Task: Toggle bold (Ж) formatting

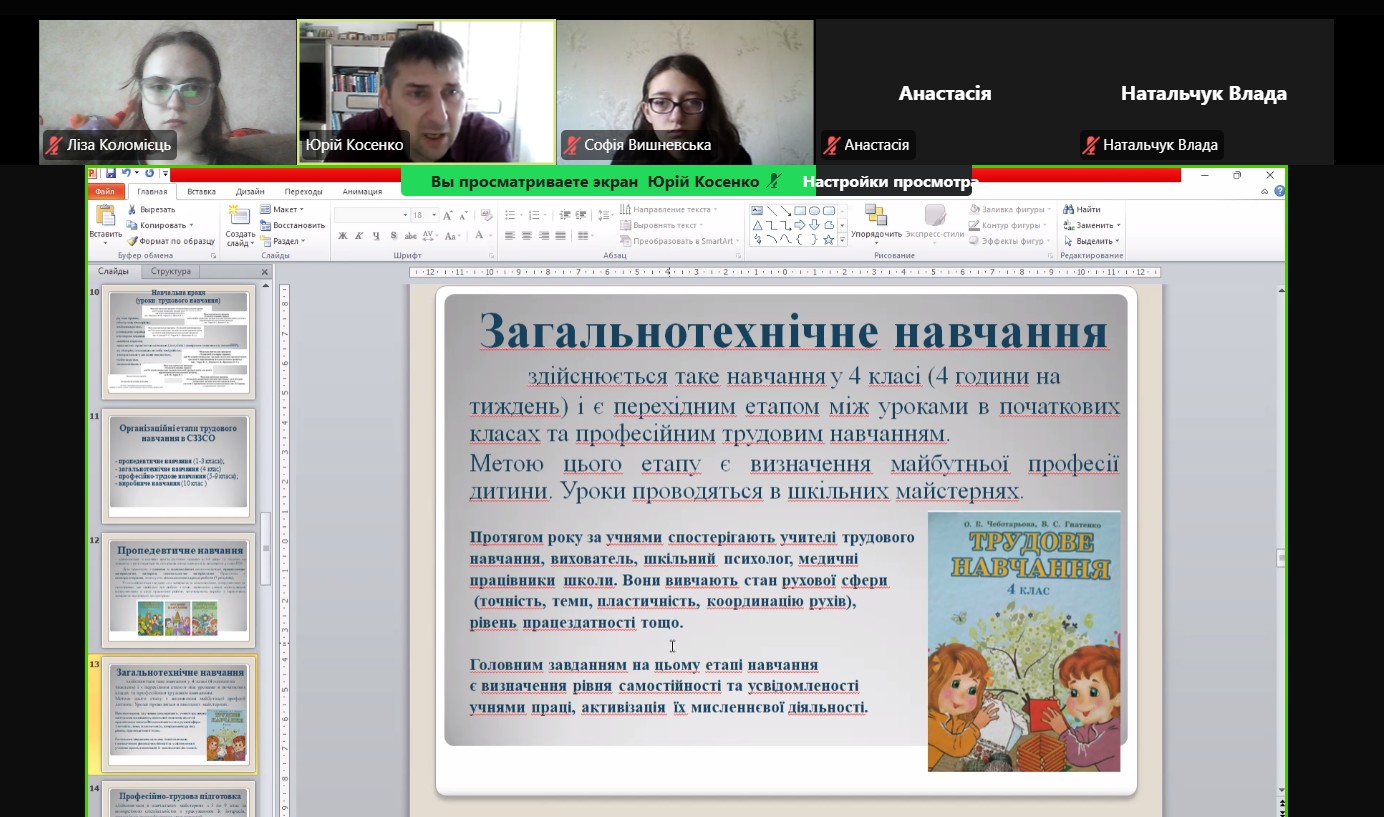Action: [x=342, y=236]
